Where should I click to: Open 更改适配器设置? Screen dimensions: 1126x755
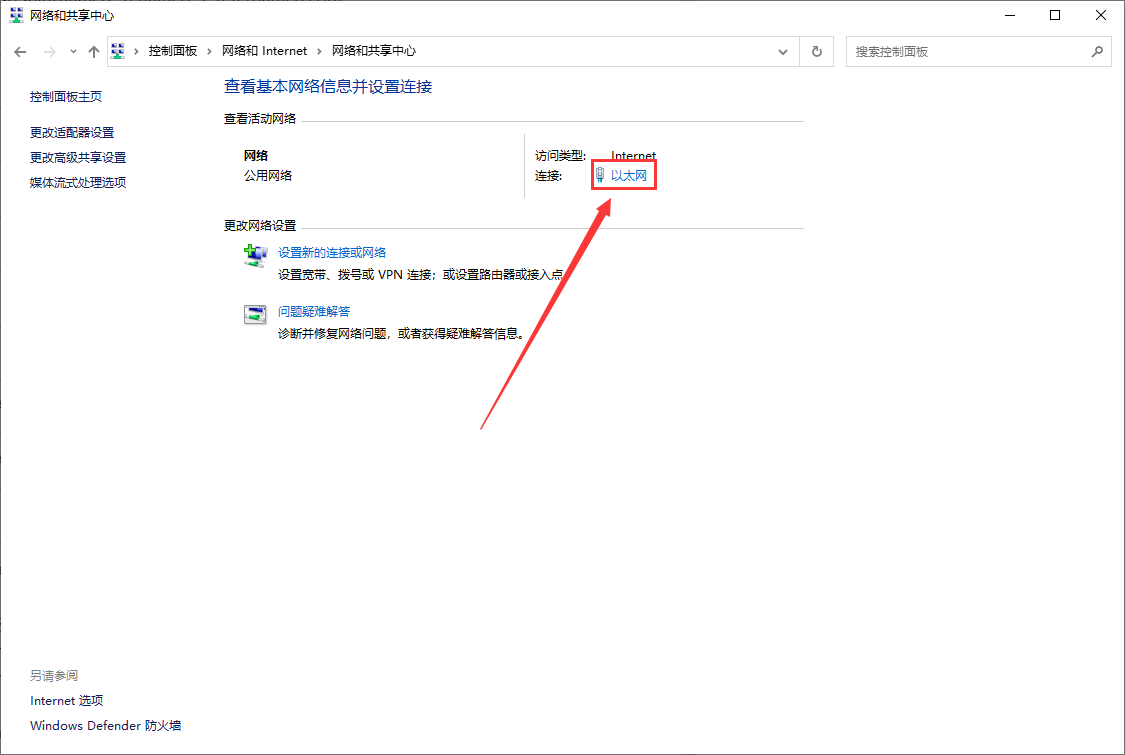[72, 132]
